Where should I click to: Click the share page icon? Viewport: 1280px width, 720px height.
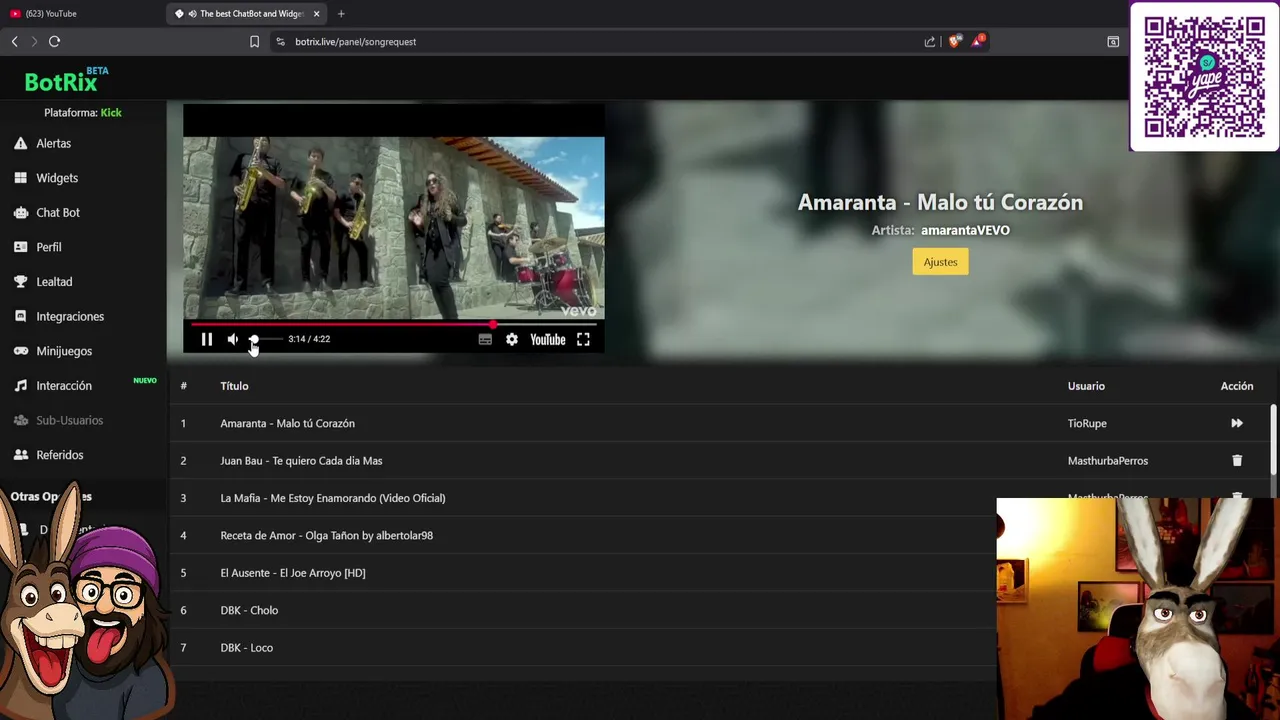pyautogui.click(x=930, y=42)
